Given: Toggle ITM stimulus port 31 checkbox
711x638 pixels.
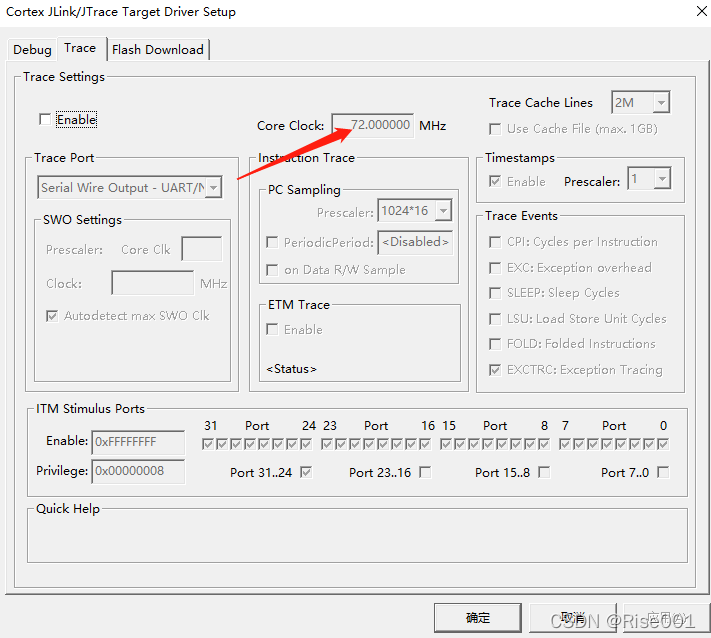Looking at the screenshot, I should pyautogui.click(x=208, y=444).
